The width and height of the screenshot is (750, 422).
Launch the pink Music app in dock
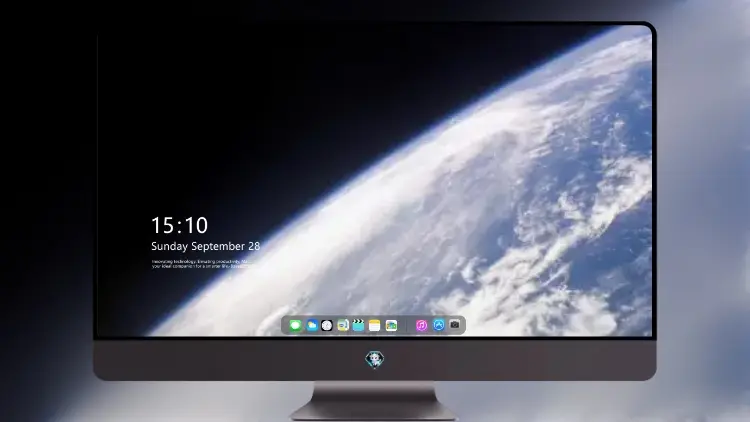pos(421,326)
